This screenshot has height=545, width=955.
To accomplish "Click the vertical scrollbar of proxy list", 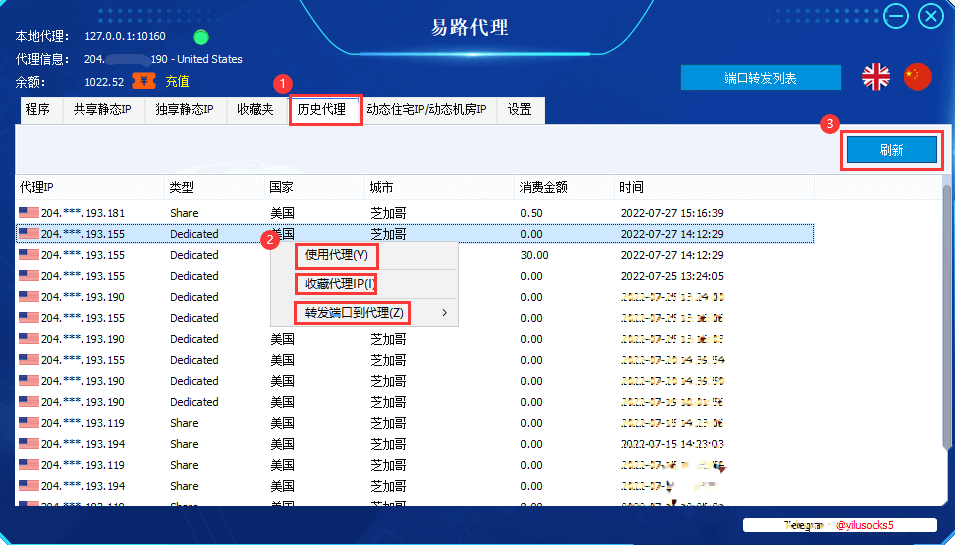I will [946, 317].
